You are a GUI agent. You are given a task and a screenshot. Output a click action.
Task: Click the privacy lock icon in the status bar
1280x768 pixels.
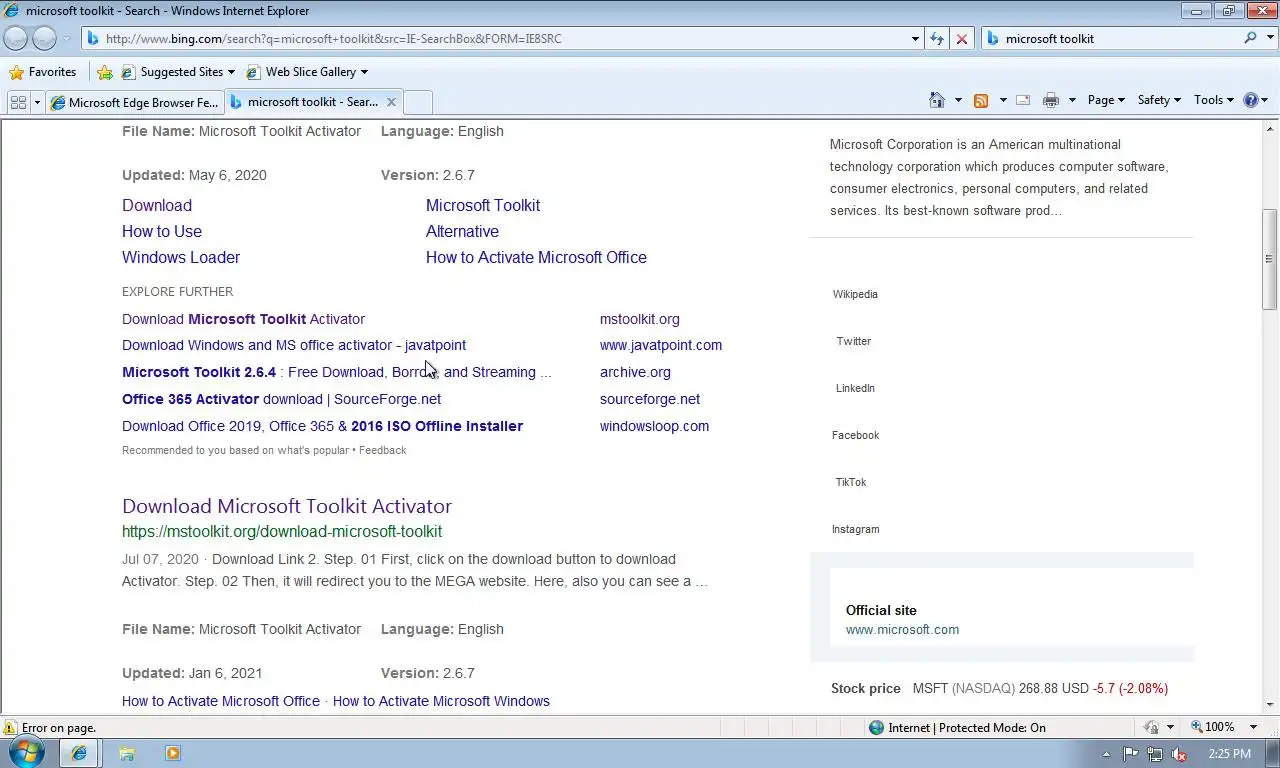coord(1151,727)
